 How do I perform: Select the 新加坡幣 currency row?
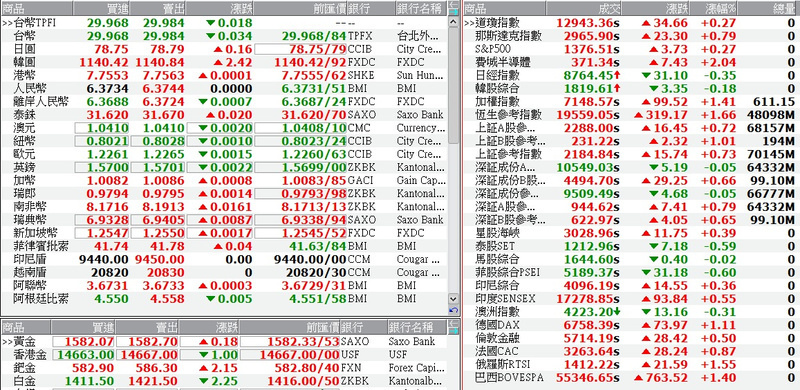tap(223, 233)
